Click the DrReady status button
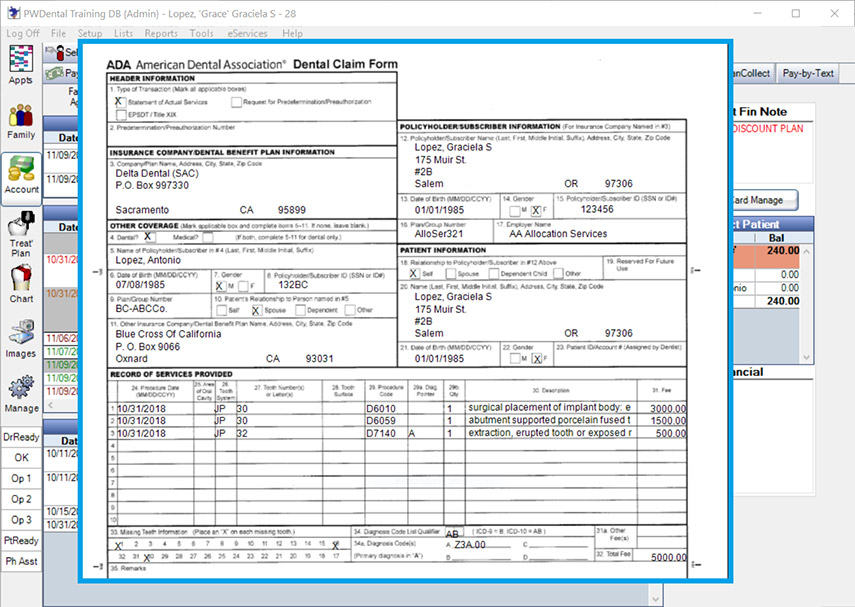The image size is (855, 607). tap(21, 437)
